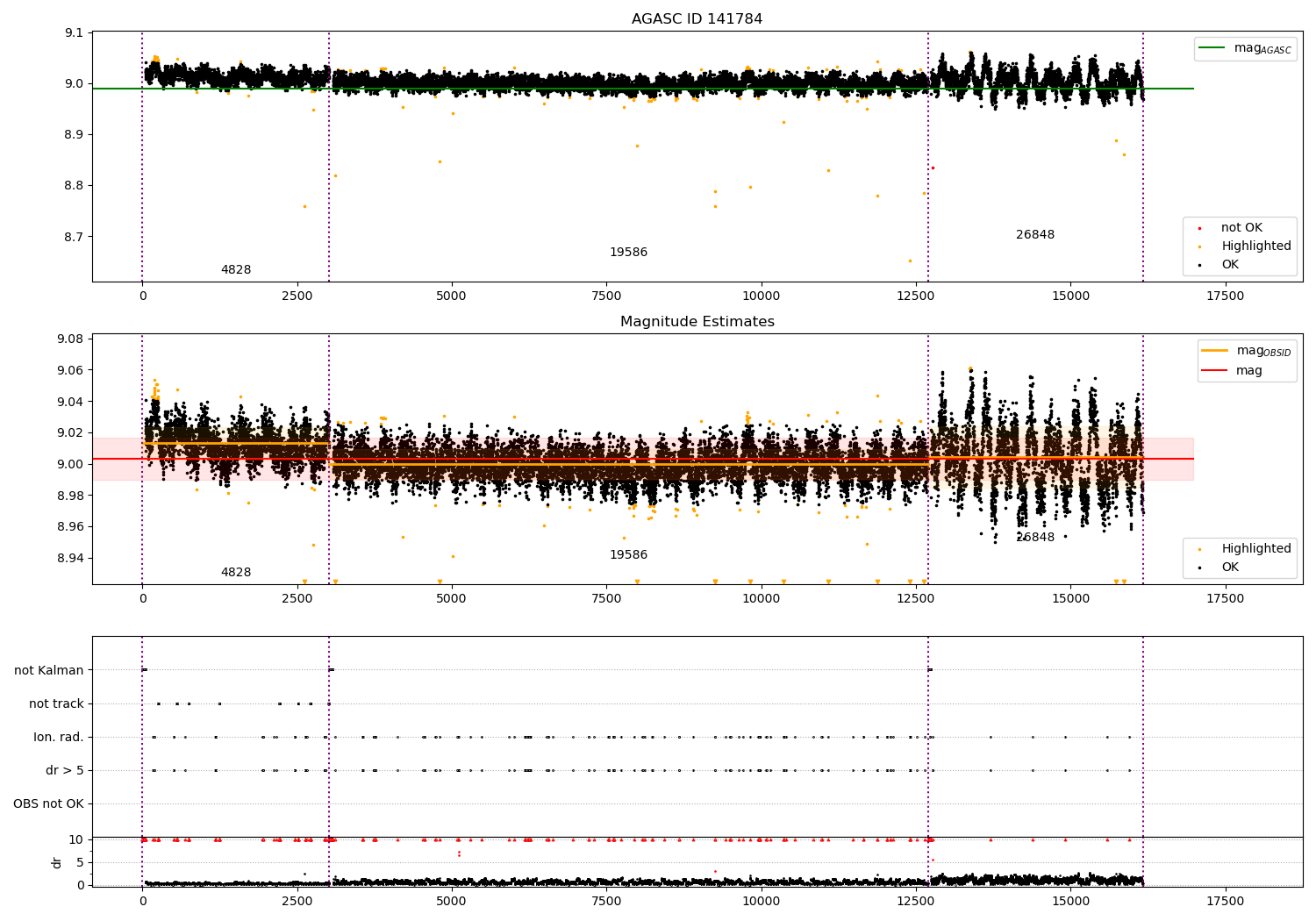
Task: Click the 'dr' y-axis label
Action: (57, 862)
